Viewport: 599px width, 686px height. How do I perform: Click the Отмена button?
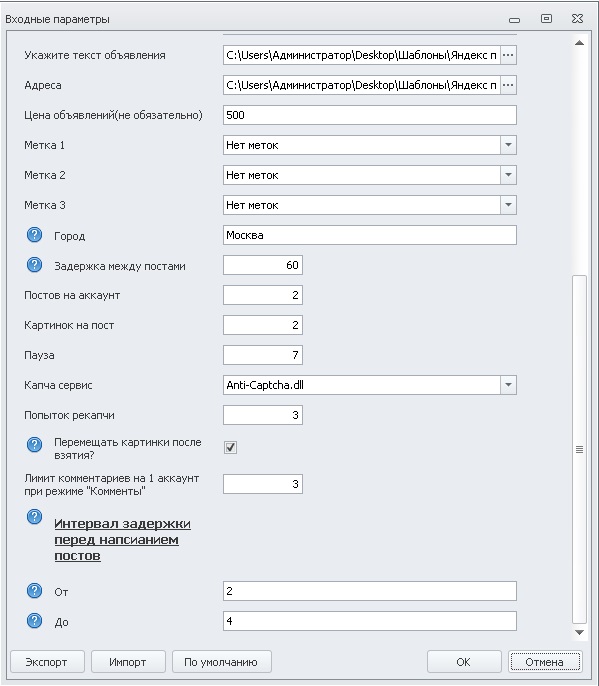545,662
